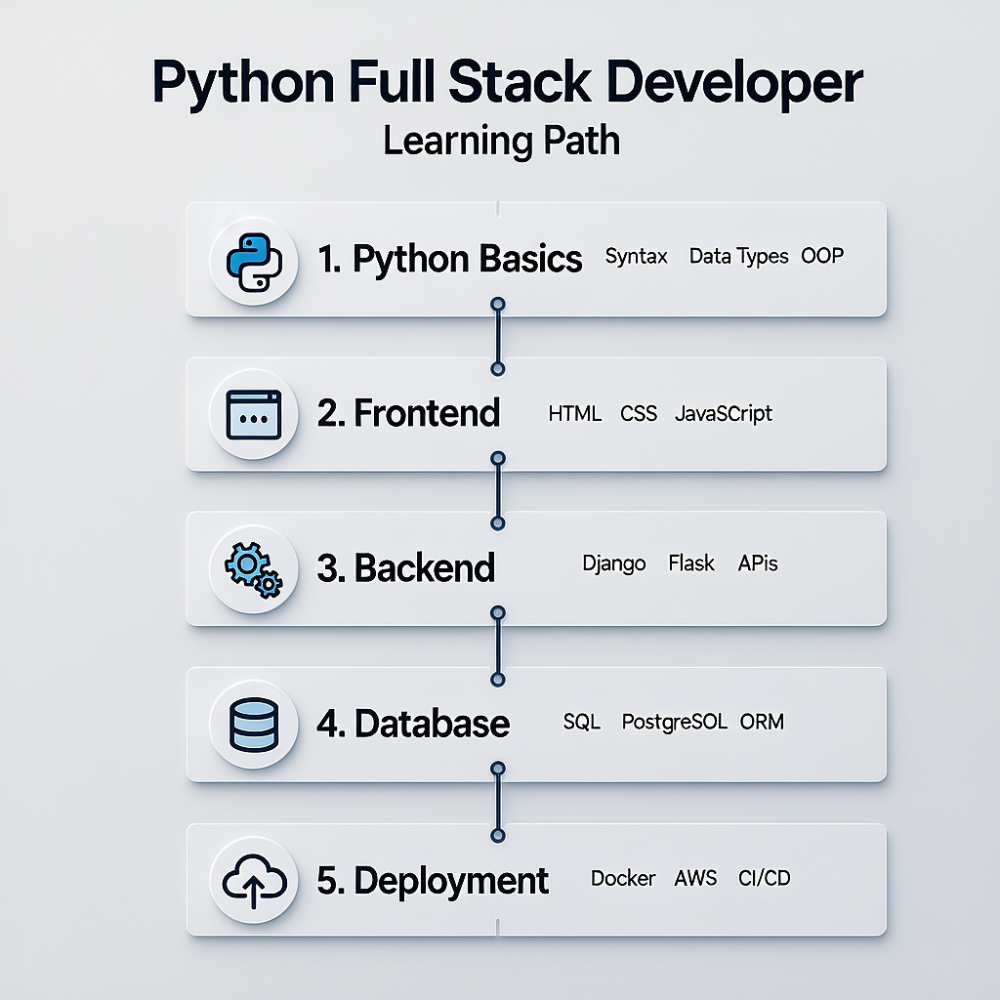Image resolution: width=1000 pixels, height=1000 pixels.
Task: Select the JavaScript tag
Action: pyautogui.click(x=724, y=413)
